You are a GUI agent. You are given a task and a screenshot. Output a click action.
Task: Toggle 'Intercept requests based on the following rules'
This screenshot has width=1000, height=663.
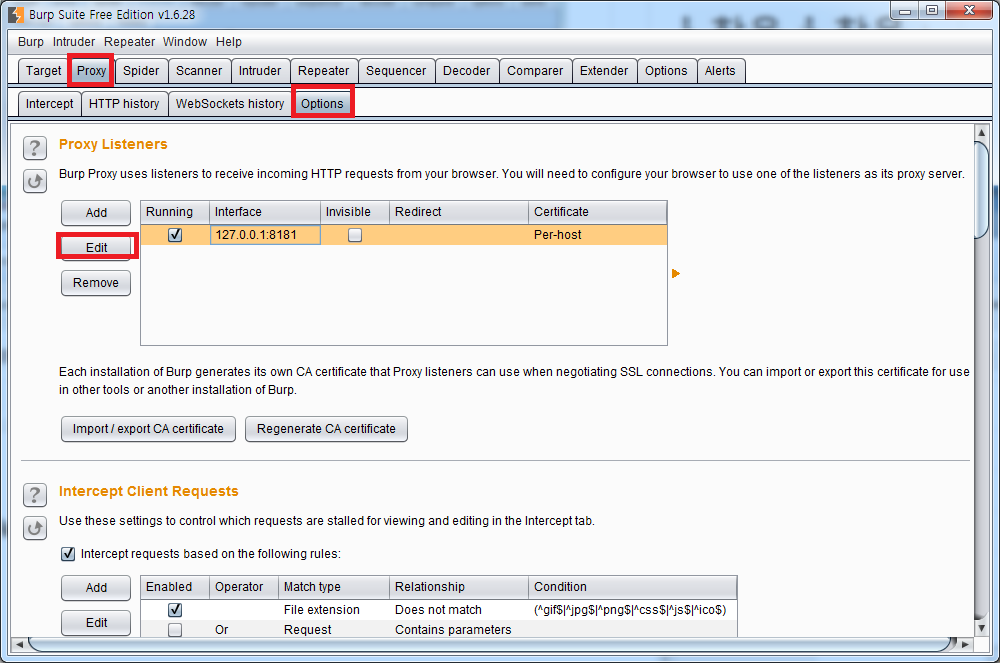point(68,553)
